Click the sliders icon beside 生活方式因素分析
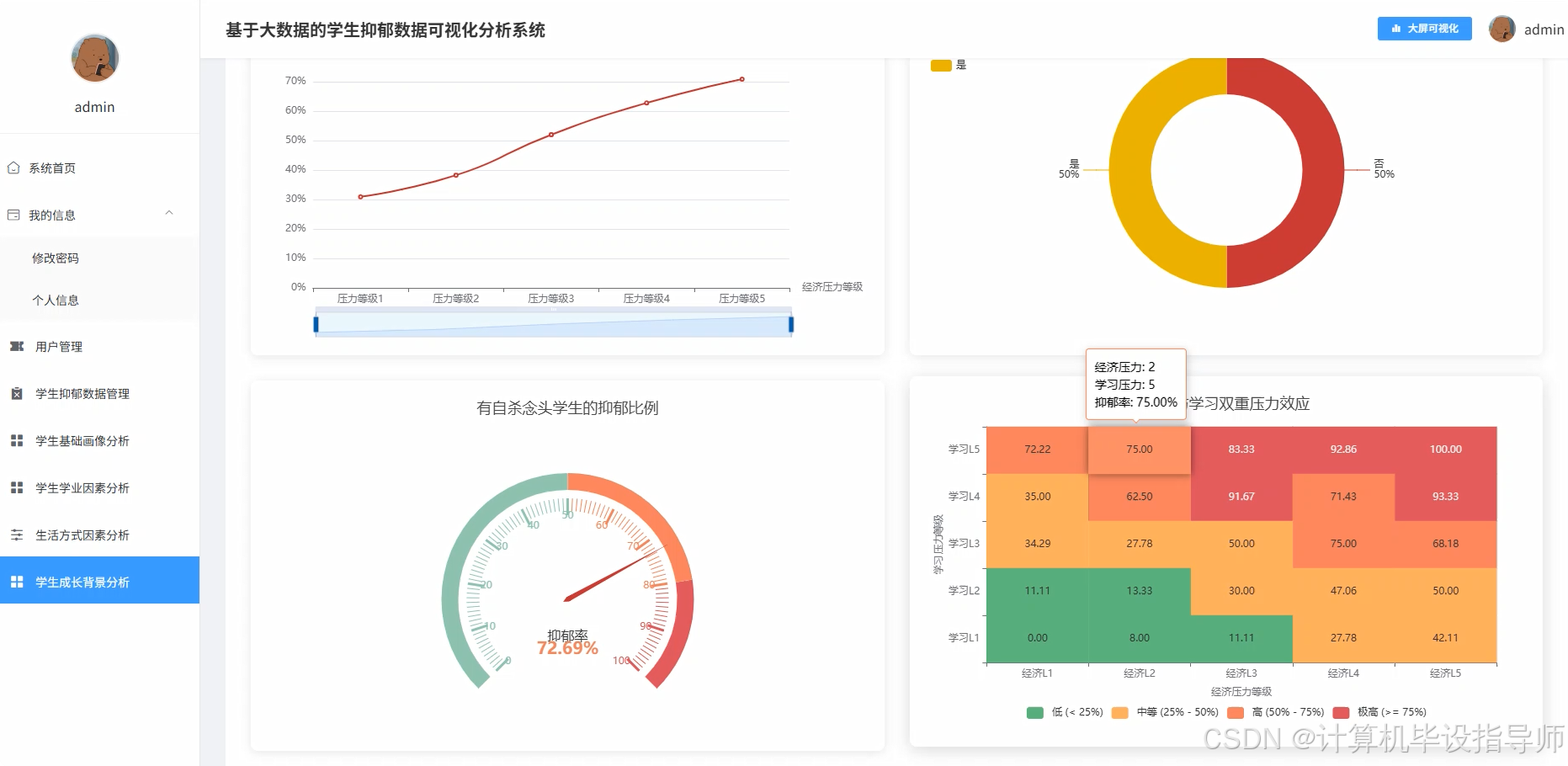This screenshot has width=1568, height=766. coord(17,535)
